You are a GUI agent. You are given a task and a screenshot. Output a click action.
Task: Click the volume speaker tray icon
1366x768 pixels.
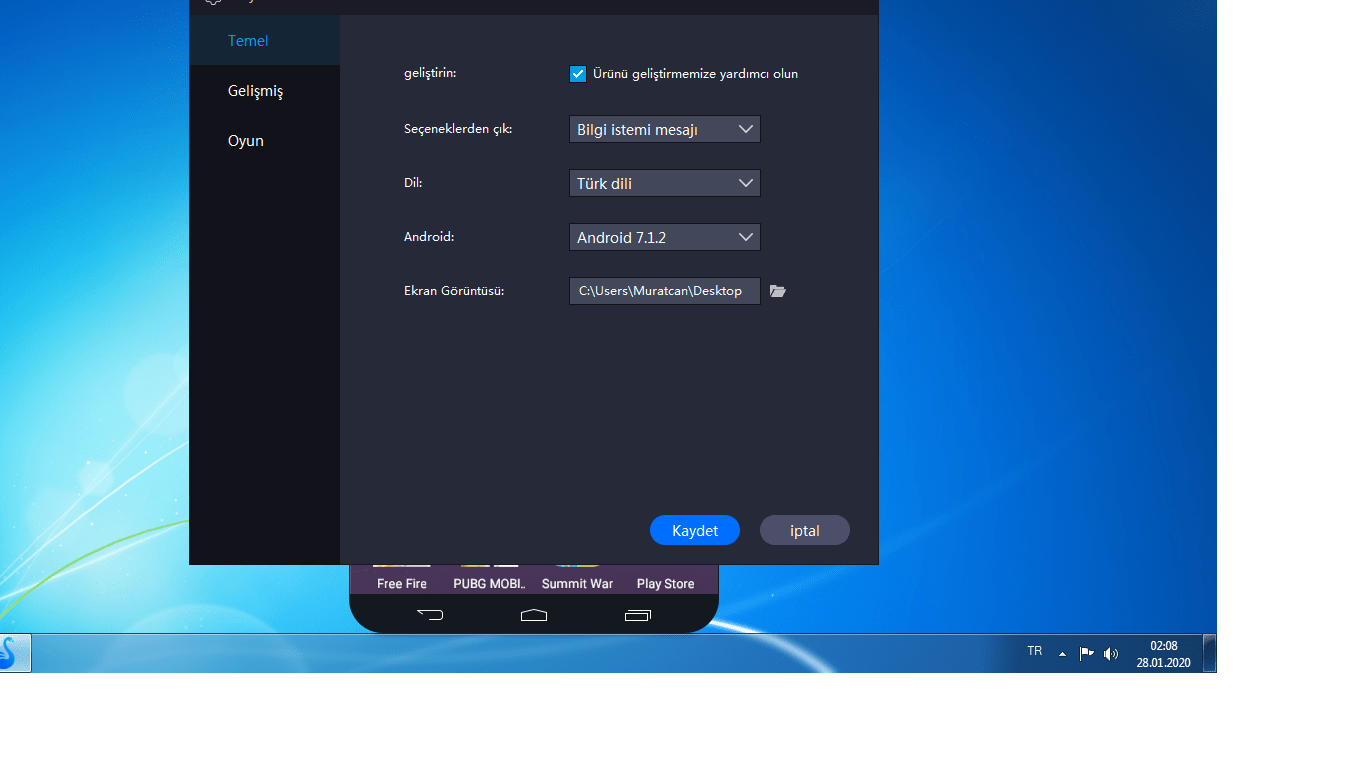1111,654
